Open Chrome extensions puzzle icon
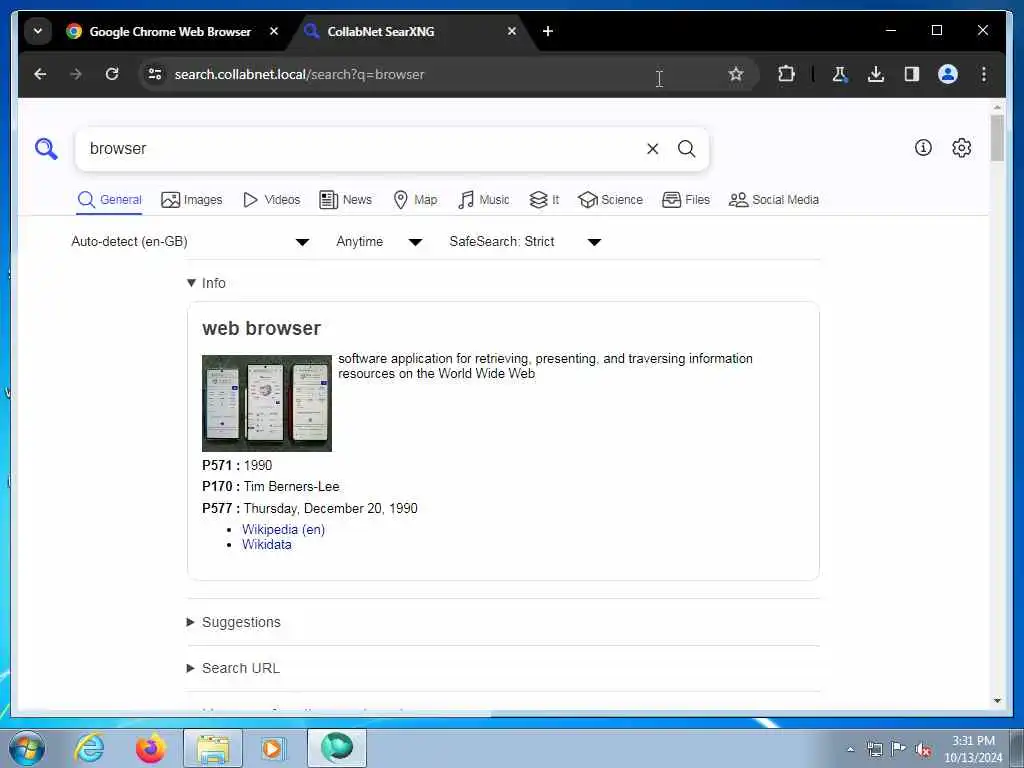This screenshot has height=768, width=1024. (x=786, y=74)
